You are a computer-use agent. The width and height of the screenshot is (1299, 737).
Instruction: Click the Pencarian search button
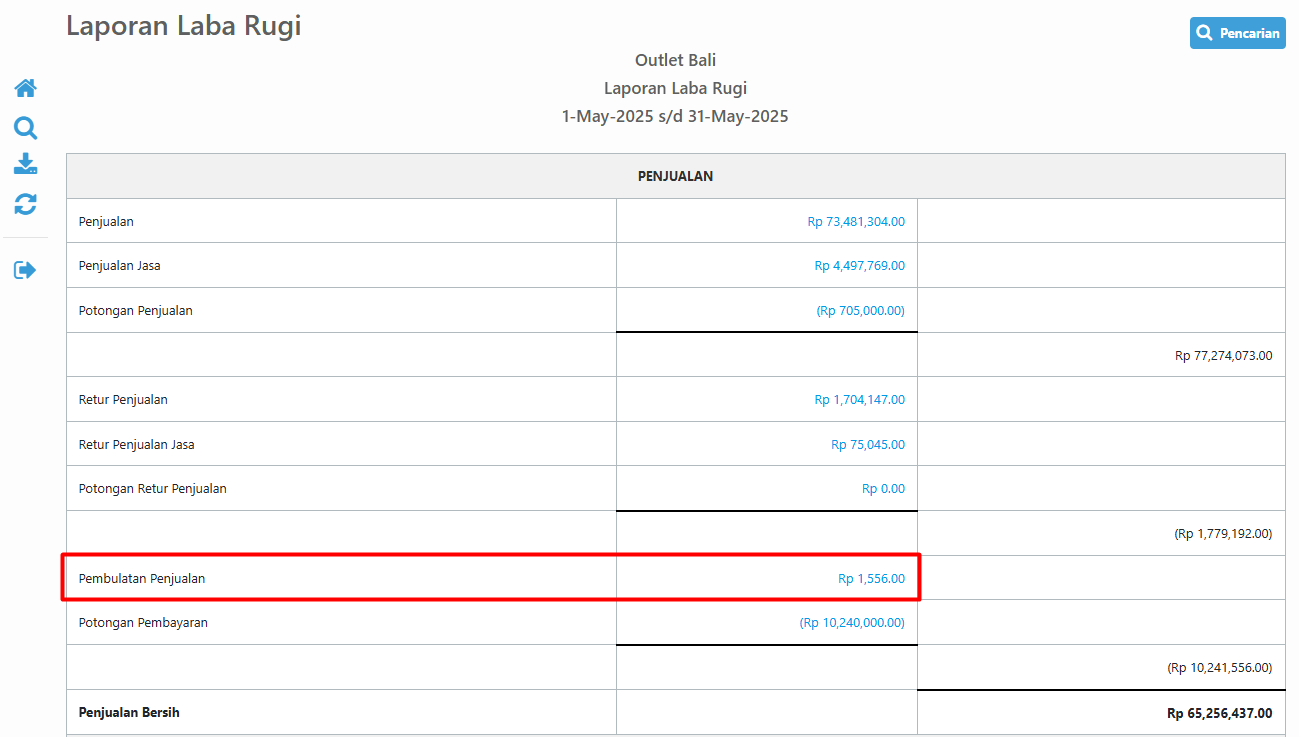[x=1237, y=33]
